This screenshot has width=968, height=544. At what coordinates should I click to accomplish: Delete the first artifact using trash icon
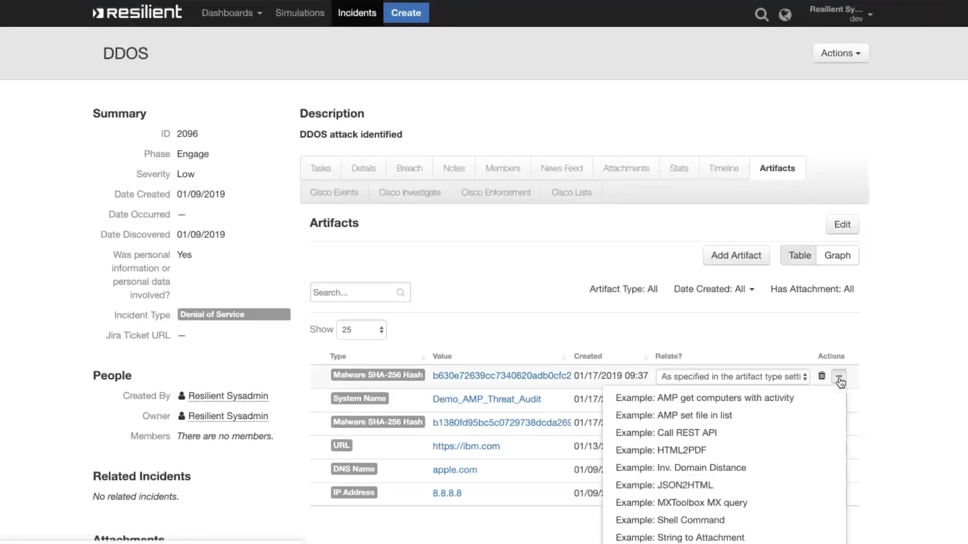(822, 377)
